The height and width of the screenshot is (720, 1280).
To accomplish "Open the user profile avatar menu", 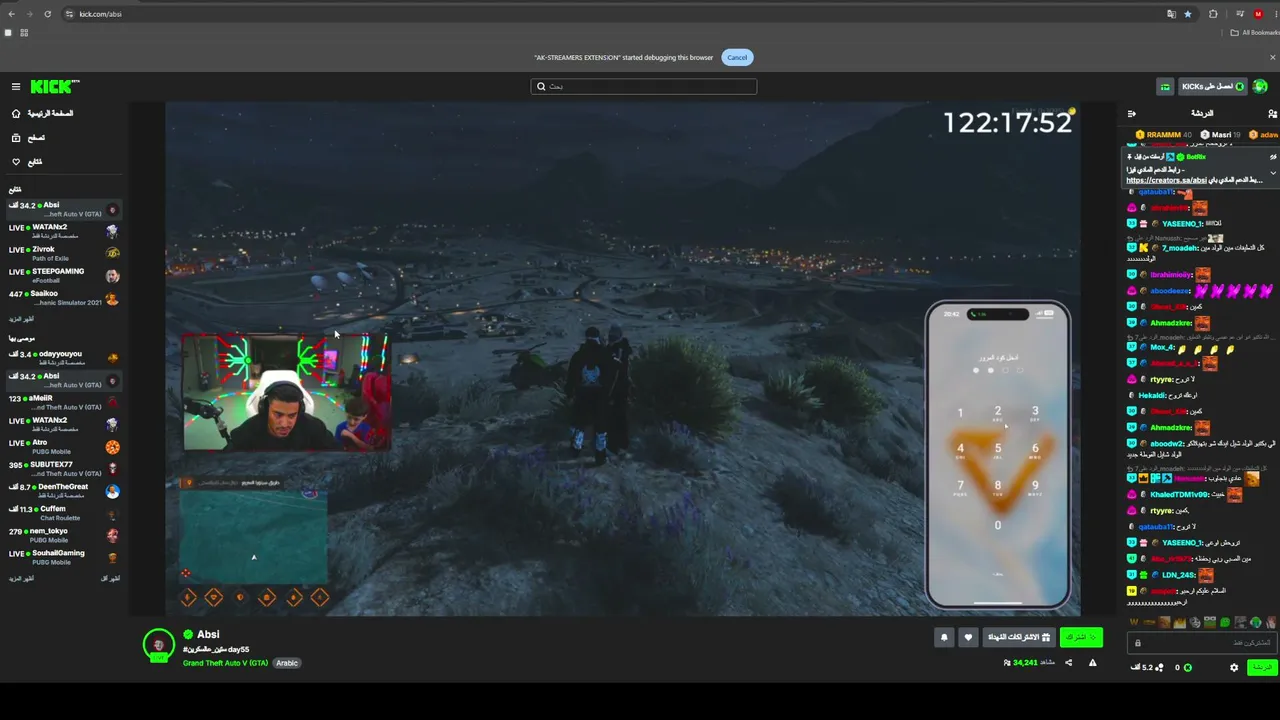I will tap(1260, 87).
